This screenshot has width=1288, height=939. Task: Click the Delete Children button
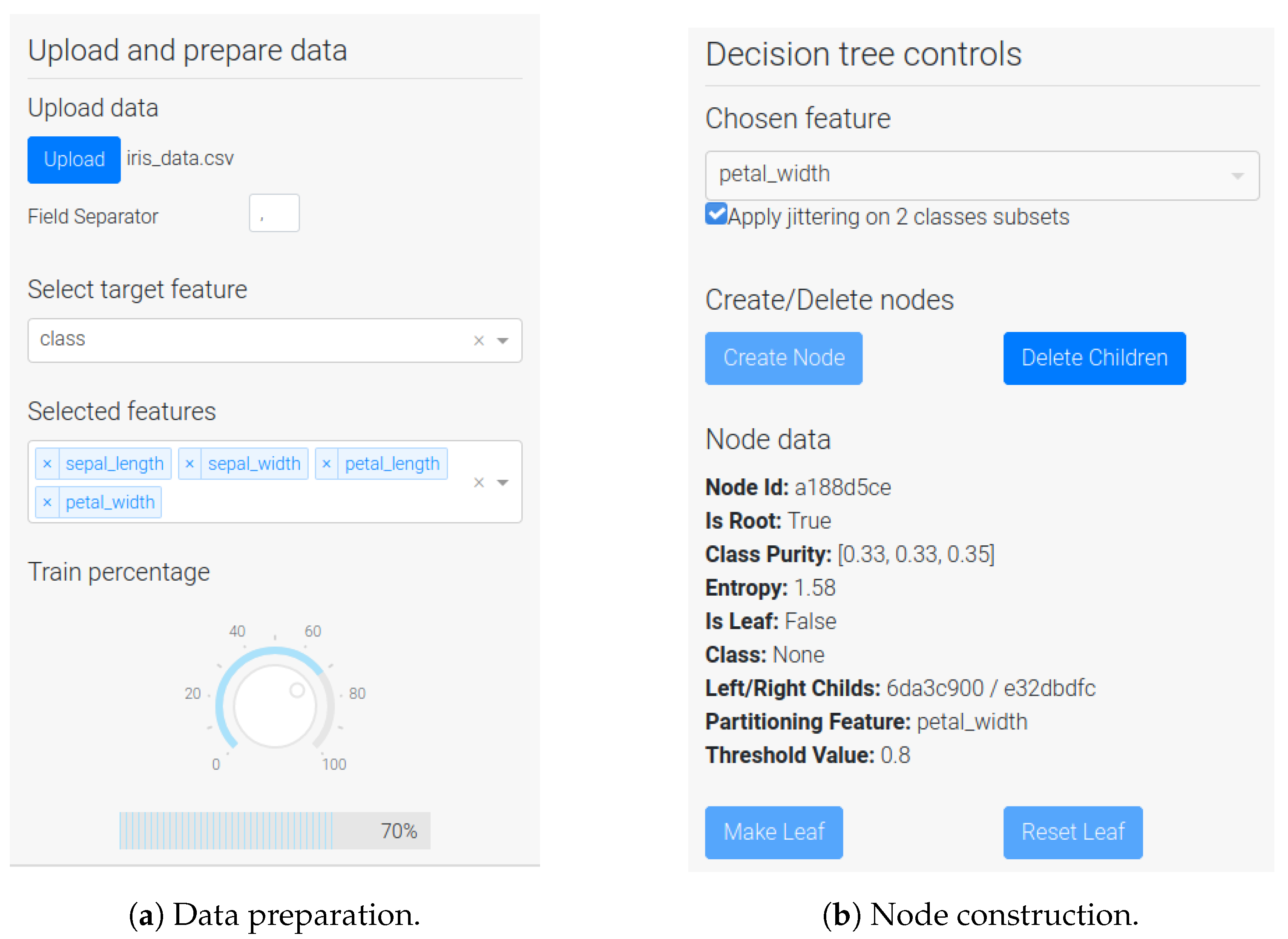tap(1094, 358)
